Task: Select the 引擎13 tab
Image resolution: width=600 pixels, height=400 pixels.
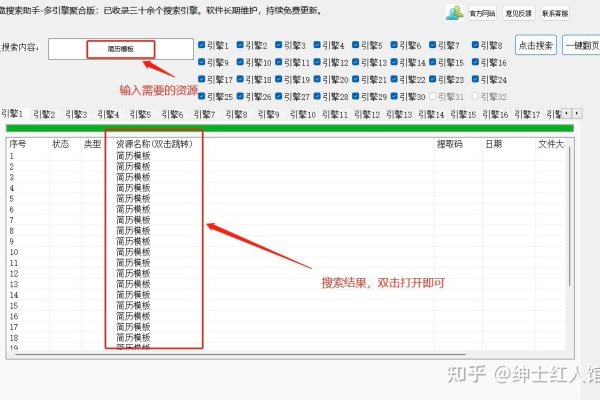Action: click(399, 114)
